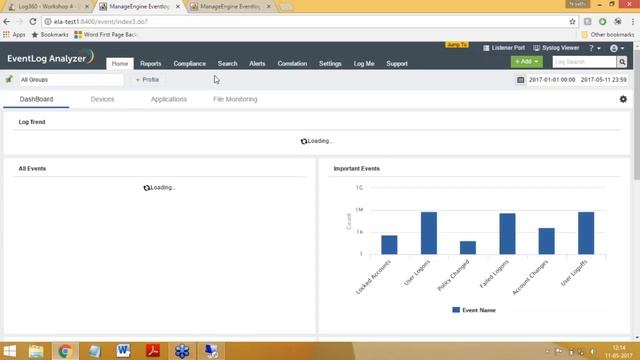
Task: Switch to the Devices tab
Action: click(x=102, y=99)
